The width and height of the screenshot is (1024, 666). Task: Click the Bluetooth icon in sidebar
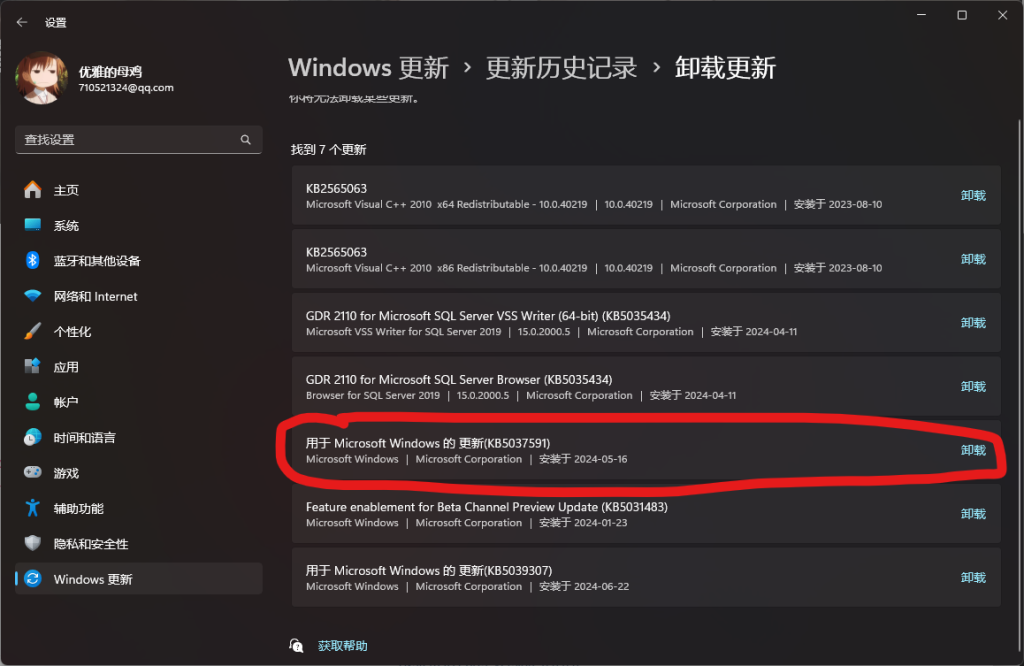pos(33,261)
